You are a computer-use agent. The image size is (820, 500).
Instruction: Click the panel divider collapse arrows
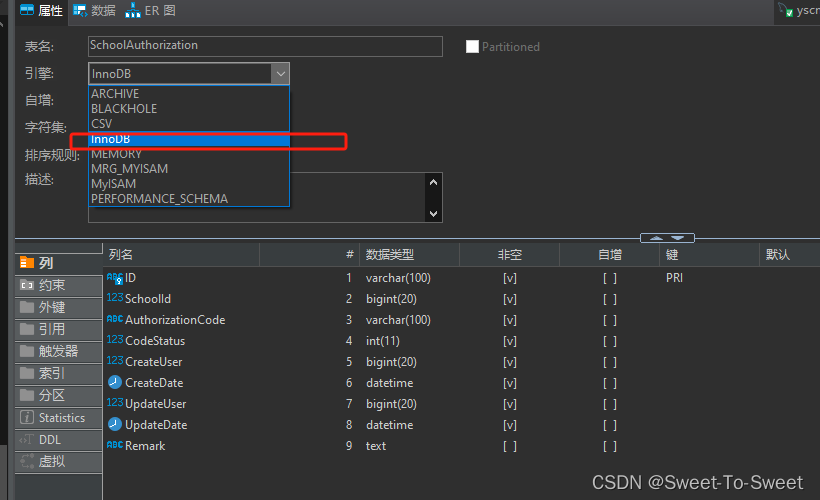pyautogui.click(x=667, y=238)
